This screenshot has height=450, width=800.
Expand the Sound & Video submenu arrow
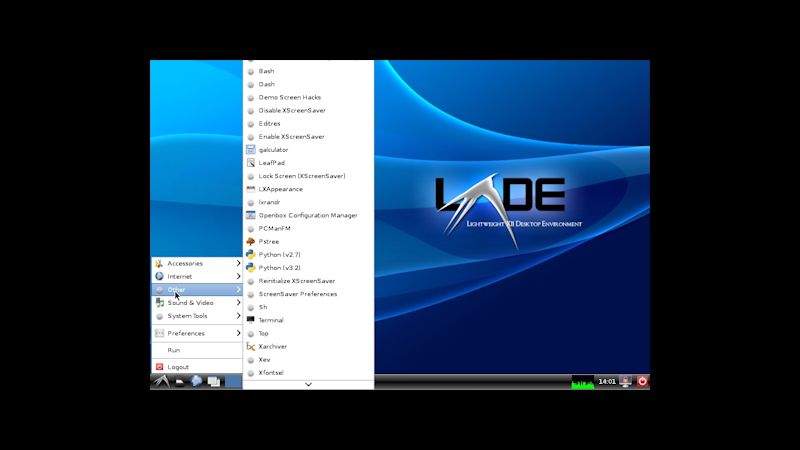(x=238, y=303)
